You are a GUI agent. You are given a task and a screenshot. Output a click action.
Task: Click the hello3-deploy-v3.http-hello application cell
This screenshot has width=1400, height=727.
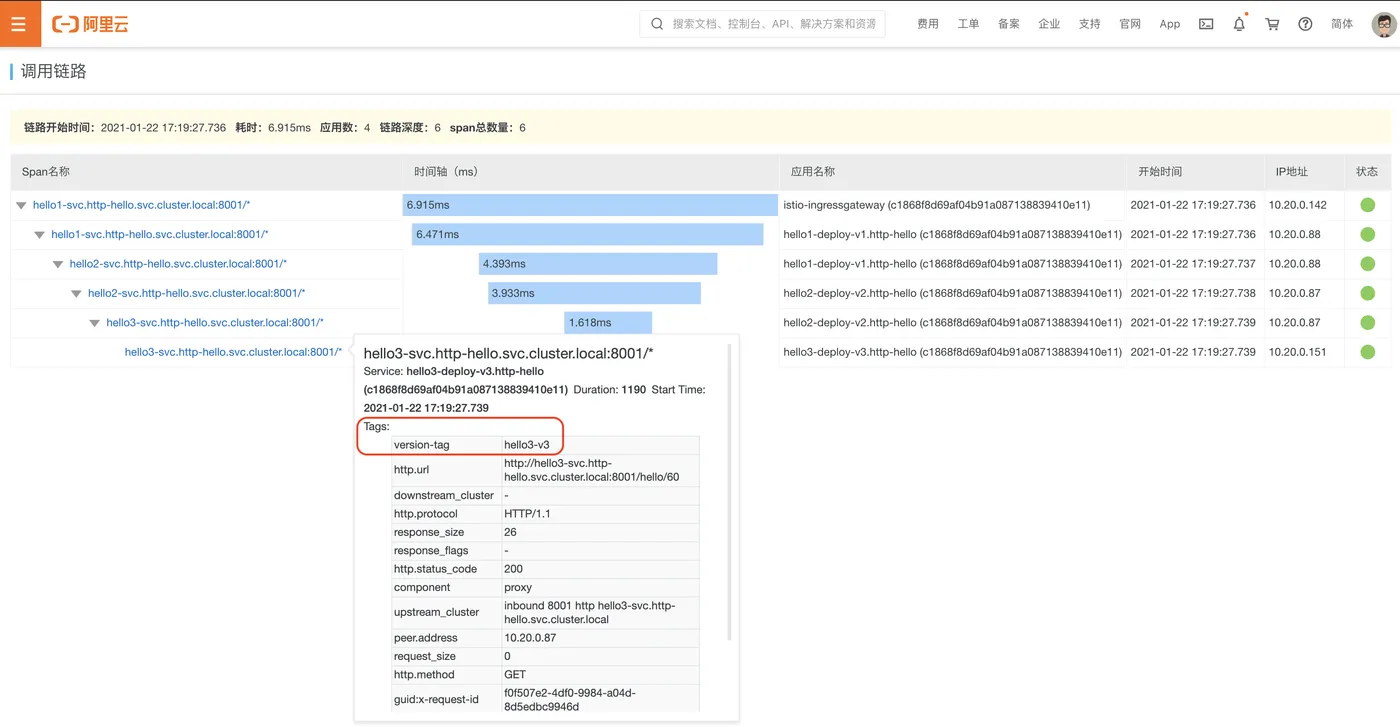click(x=952, y=352)
